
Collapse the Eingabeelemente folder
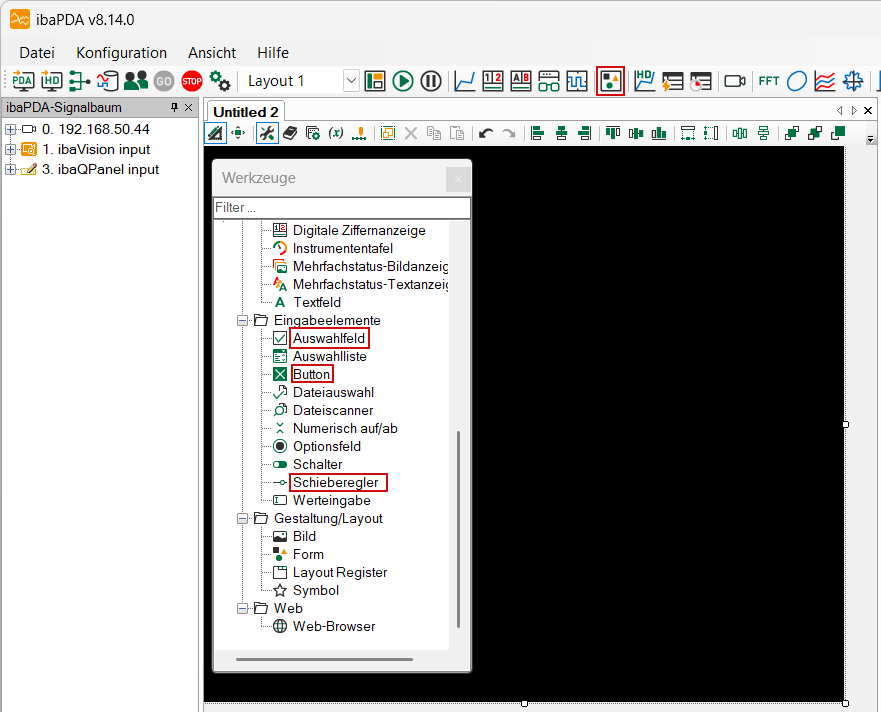tap(242, 320)
